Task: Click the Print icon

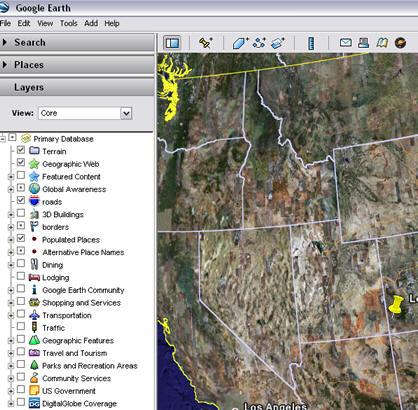Action: coord(363,43)
